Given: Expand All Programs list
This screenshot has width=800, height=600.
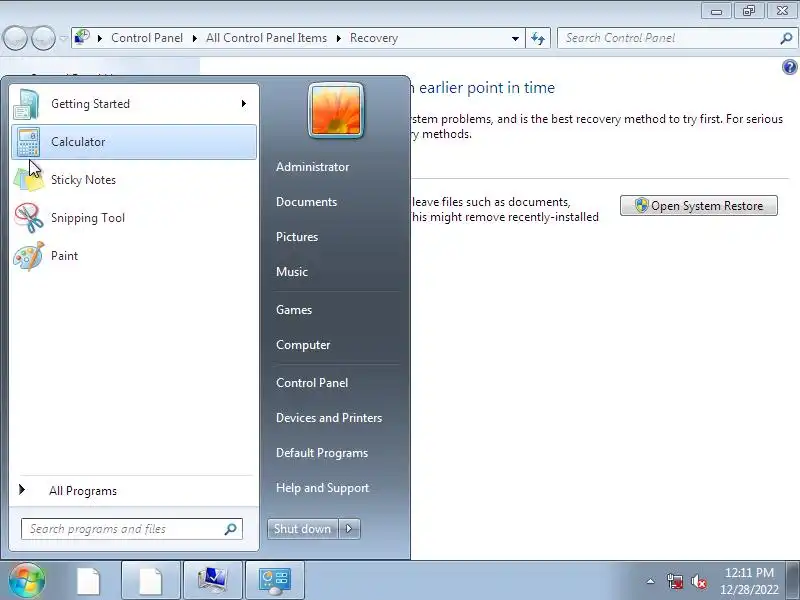Looking at the screenshot, I should (x=134, y=491).
